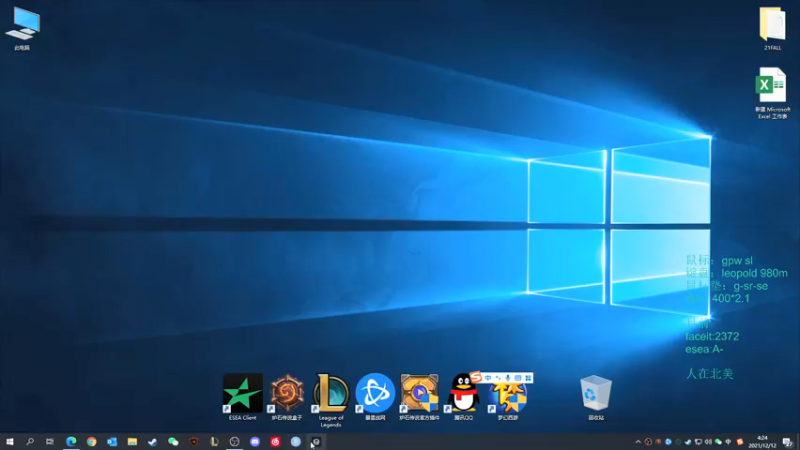The image size is (800, 450).
Task: Click the blue round icon in system tray
Action: pyautogui.click(x=668, y=442)
